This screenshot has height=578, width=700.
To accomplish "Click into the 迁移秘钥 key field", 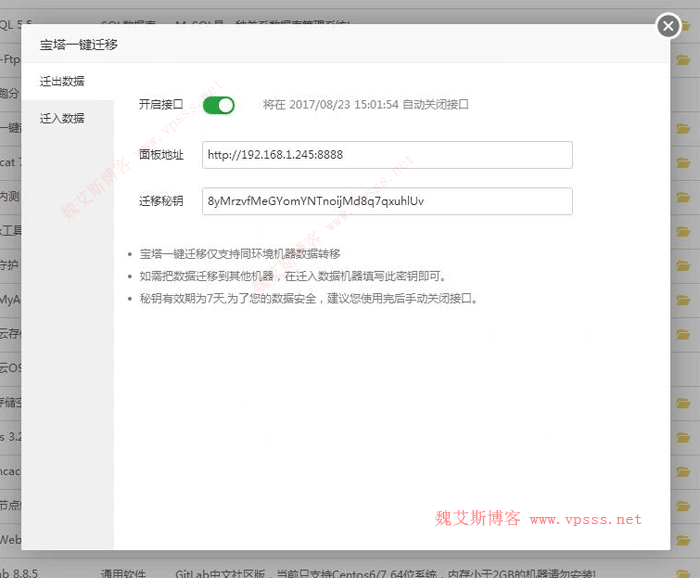I will [x=387, y=201].
